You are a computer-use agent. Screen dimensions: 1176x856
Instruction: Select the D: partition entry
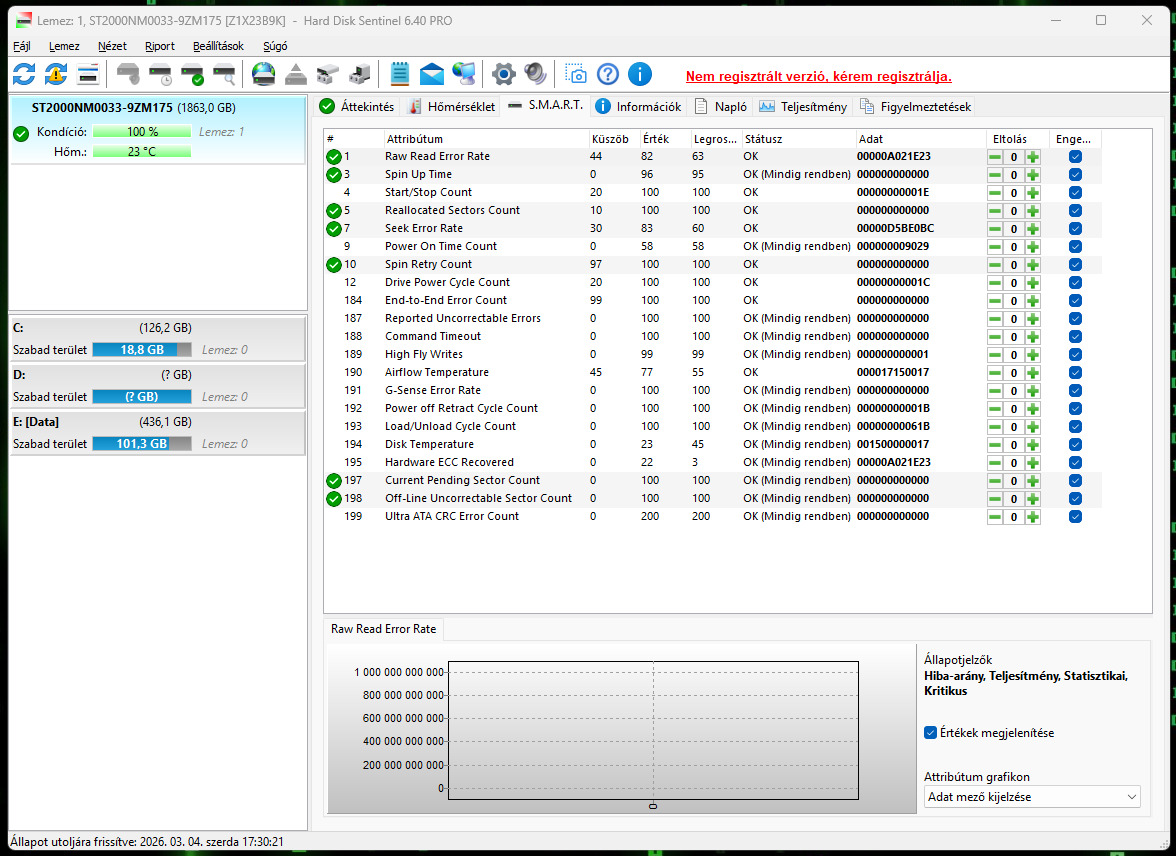point(158,386)
